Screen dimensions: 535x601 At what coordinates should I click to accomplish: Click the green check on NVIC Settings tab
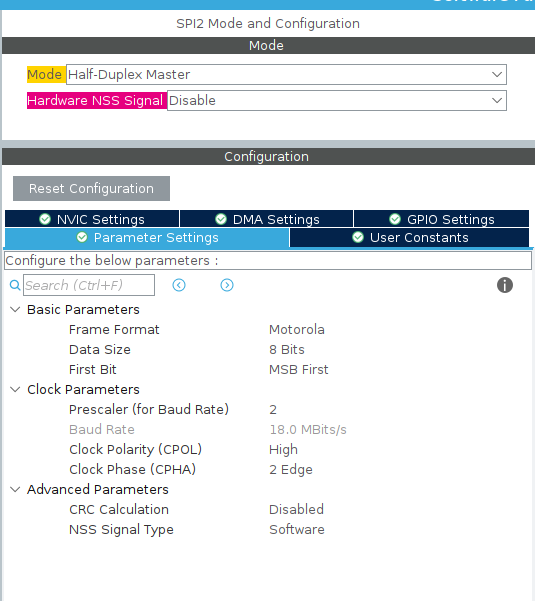click(x=45, y=219)
